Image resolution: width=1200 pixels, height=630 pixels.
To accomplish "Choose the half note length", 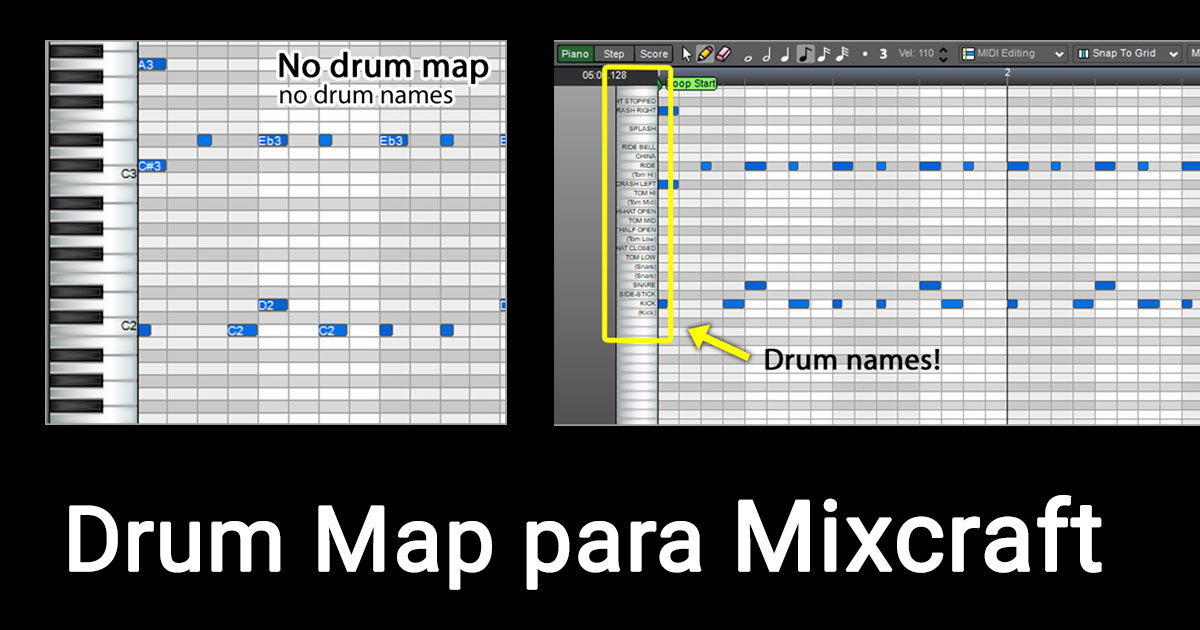I will coord(766,54).
